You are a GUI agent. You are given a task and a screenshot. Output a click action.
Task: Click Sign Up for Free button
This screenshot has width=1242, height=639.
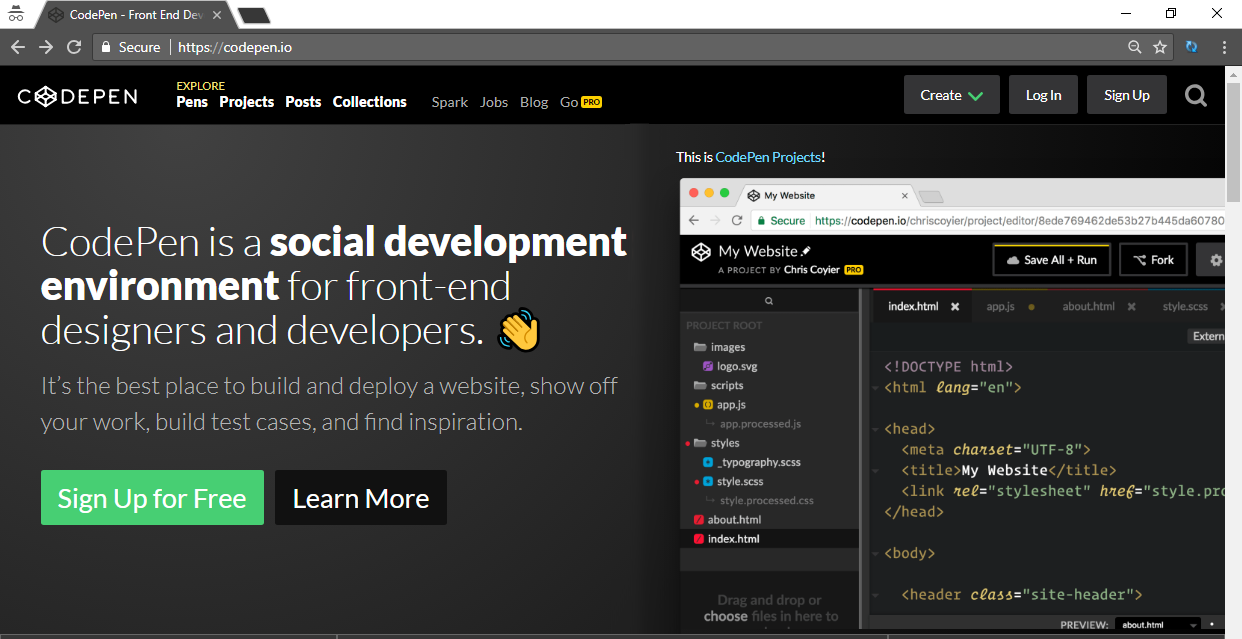pos(152,498)
